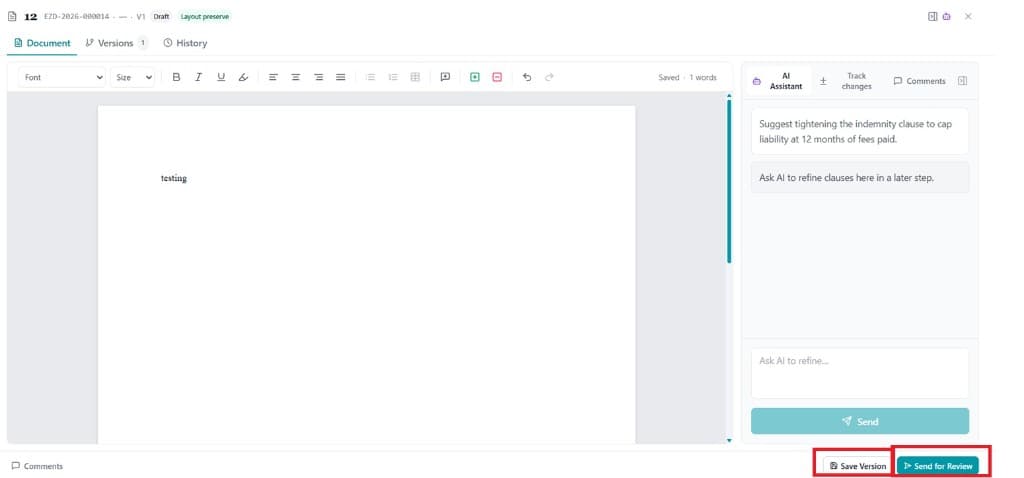1024x478 pixels.
Task: Click the 1 words count
Action: [703, 77]
